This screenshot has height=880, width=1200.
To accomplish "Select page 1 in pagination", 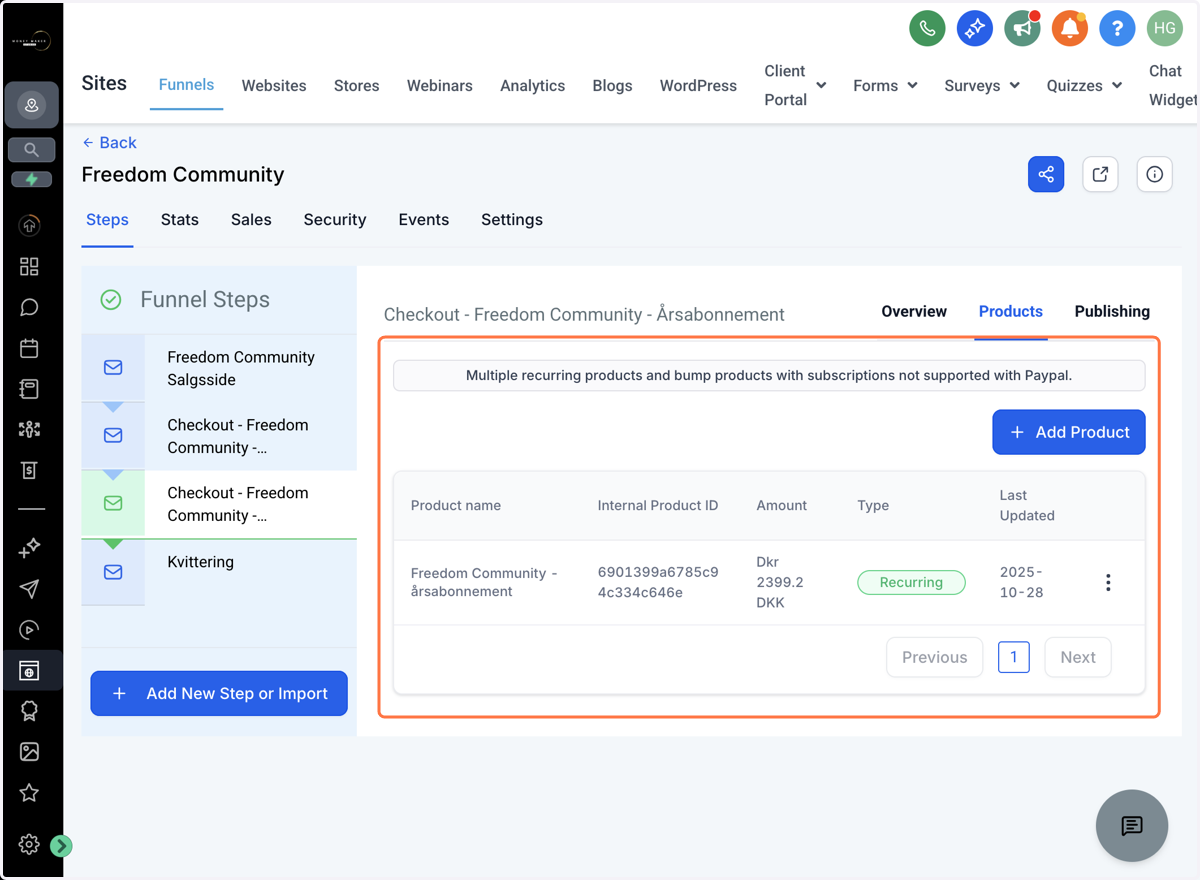I will [1014, 657].
